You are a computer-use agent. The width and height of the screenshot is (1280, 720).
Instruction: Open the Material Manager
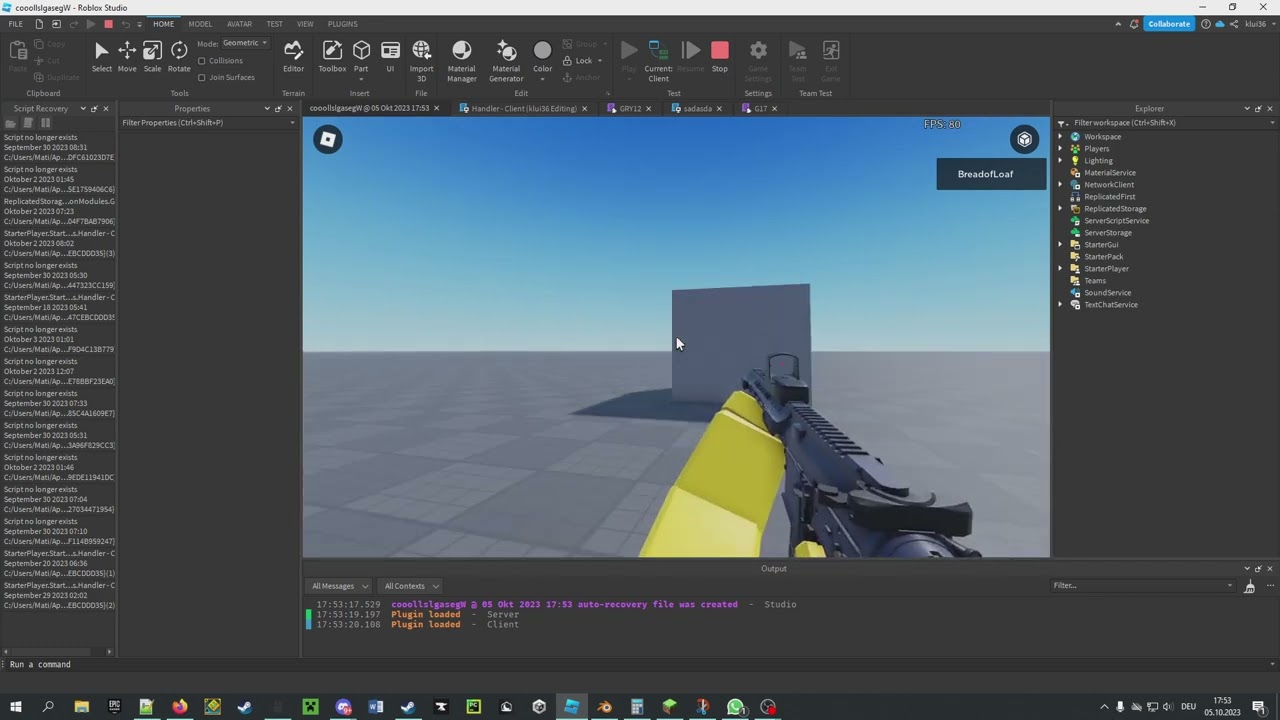tap(461, 61)
